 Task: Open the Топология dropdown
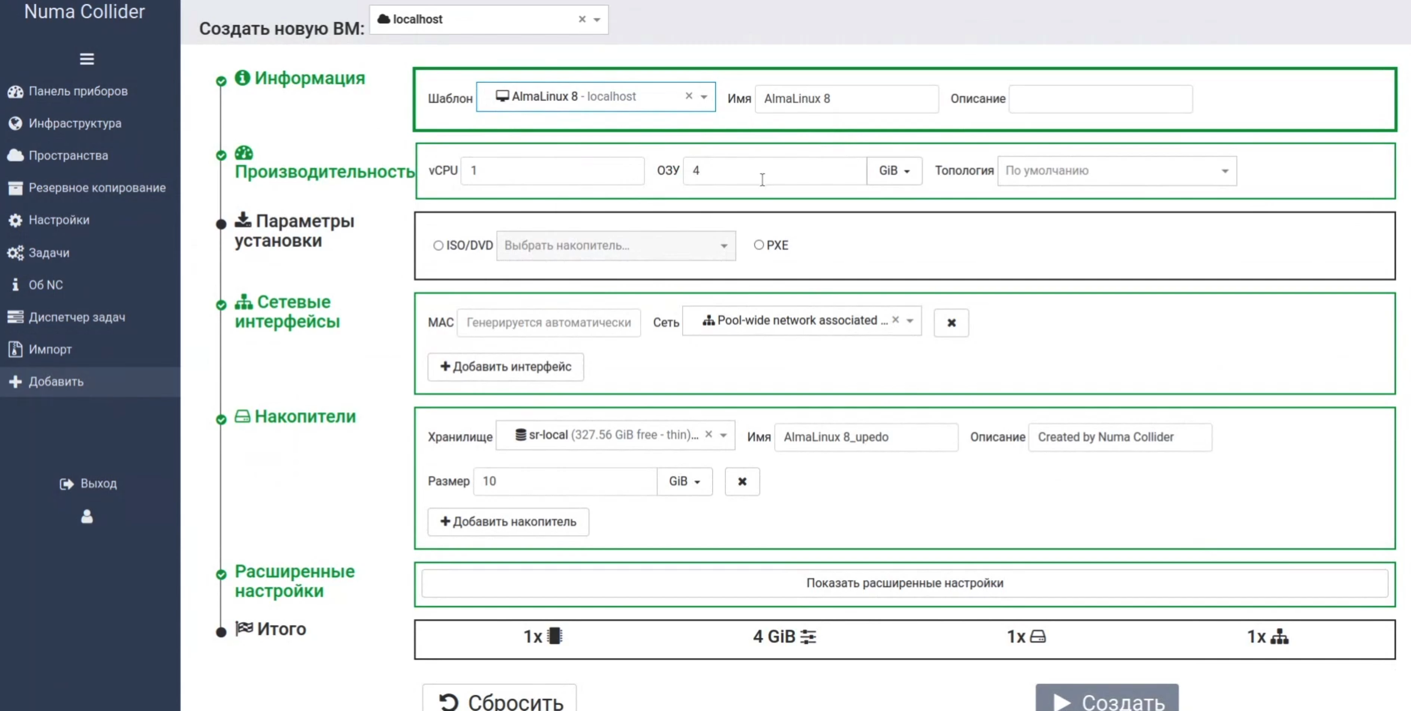point(1117,171)
